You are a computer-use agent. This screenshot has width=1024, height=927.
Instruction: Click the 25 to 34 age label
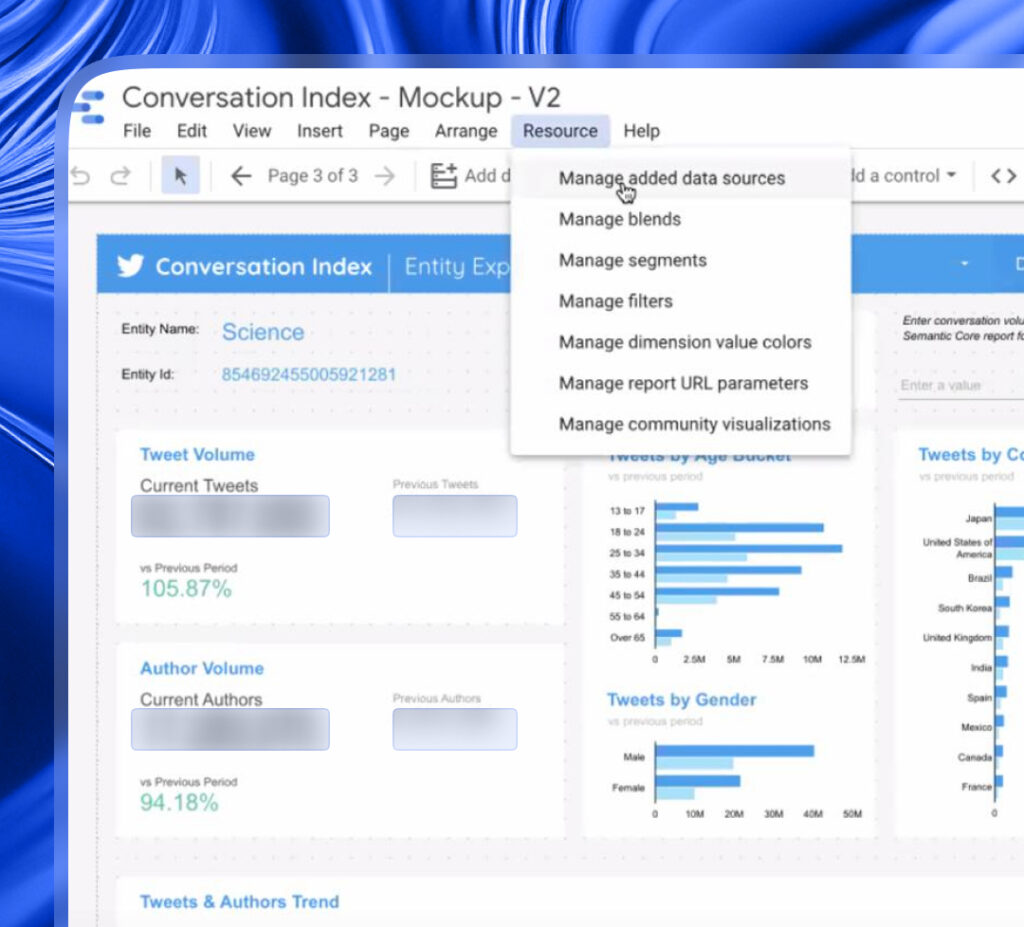coord(627,553)
